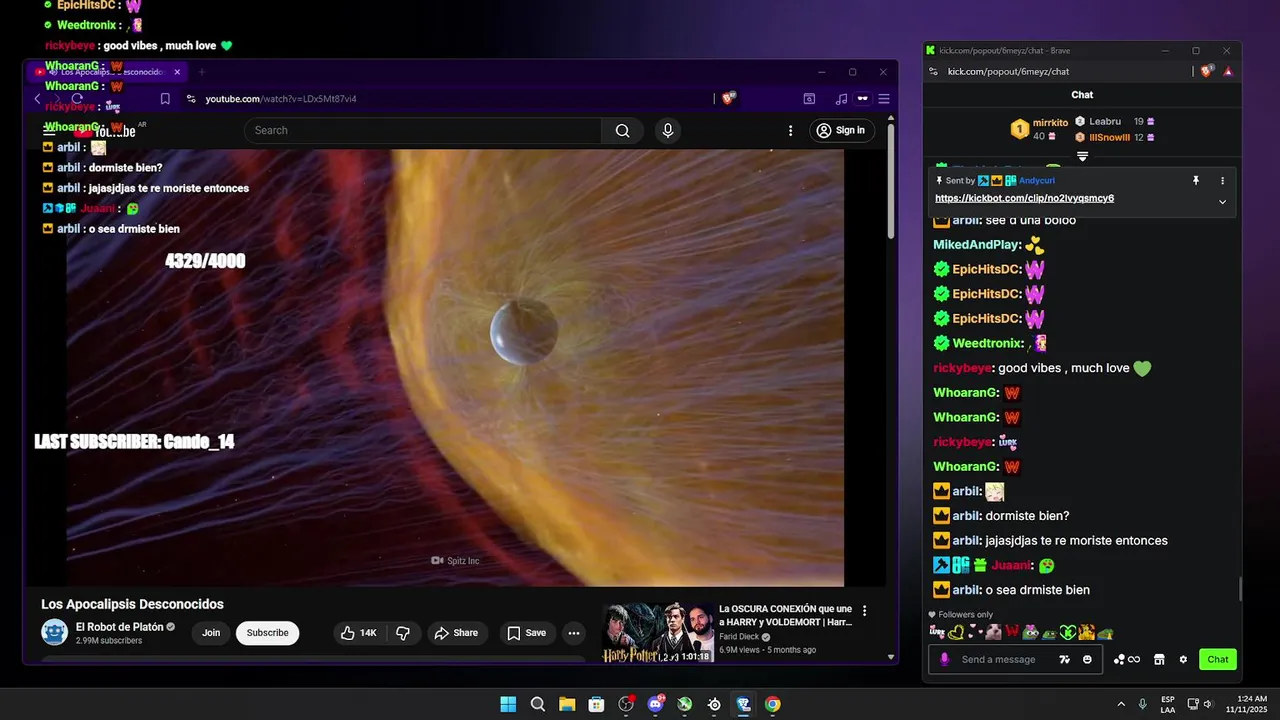Viewport: 1280px width, 720px height.
Task: Open the more actions menu beside Save
Action: (x=574, y=633)
